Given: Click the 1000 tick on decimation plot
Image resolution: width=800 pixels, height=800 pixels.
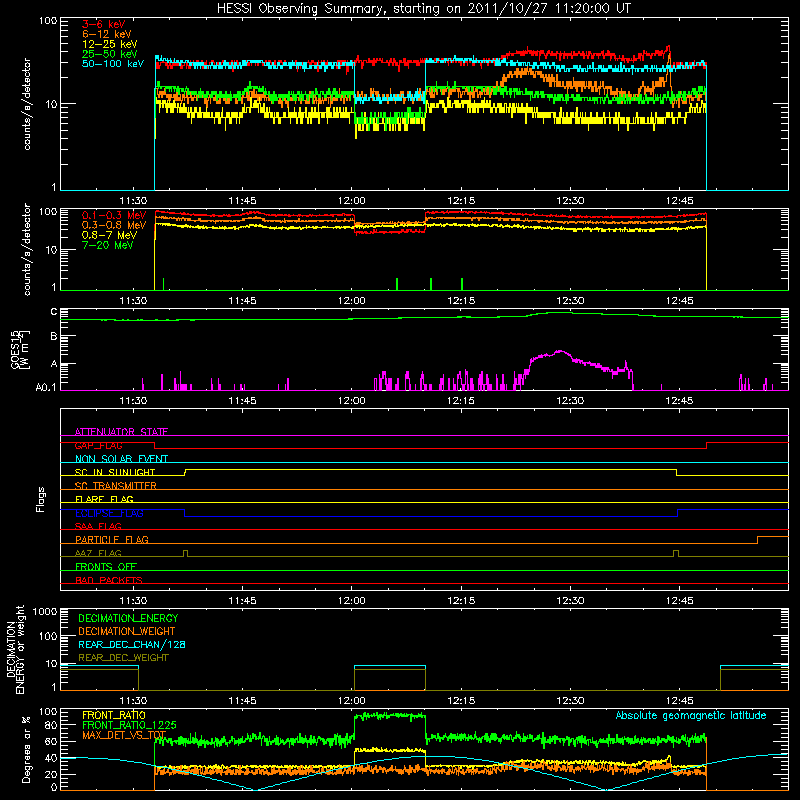Looking at the screenshot, I should click(45, 612).
